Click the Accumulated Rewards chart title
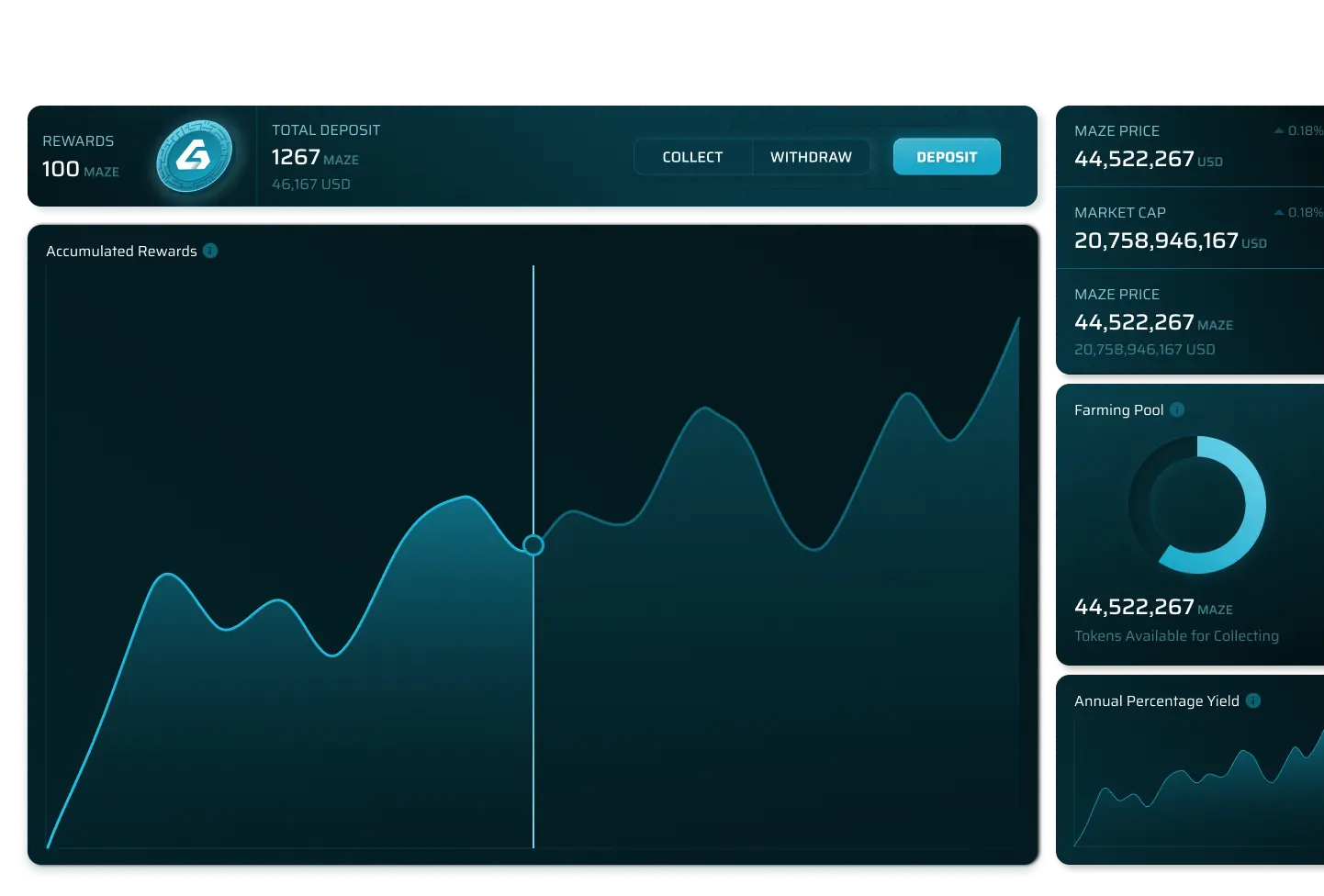The height and width of the screenshot is (896, 1324). pyautogui.click(x=121, y=252)
